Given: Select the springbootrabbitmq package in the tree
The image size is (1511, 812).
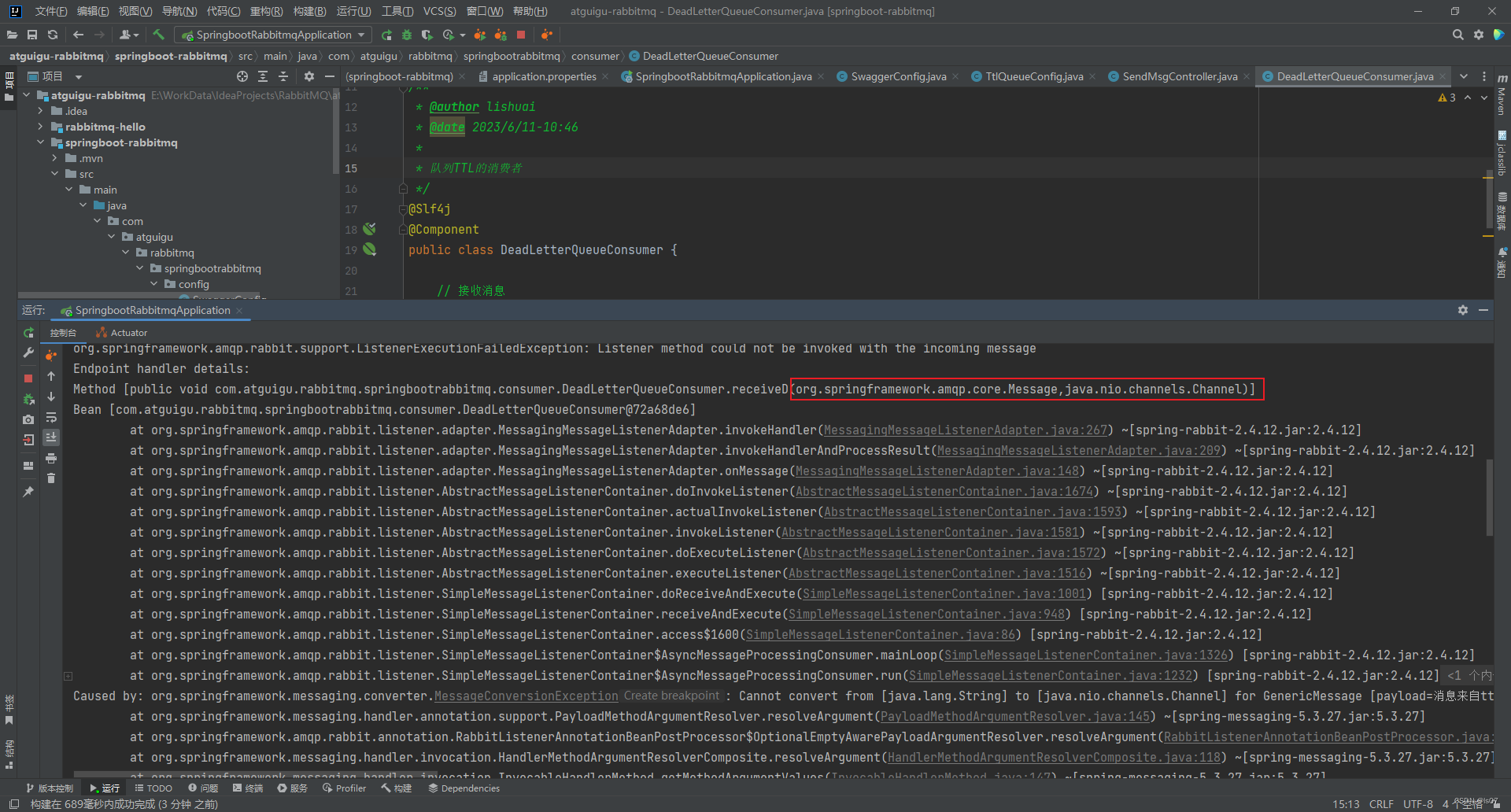Looking at the screenshot, I should coord(212,268).
